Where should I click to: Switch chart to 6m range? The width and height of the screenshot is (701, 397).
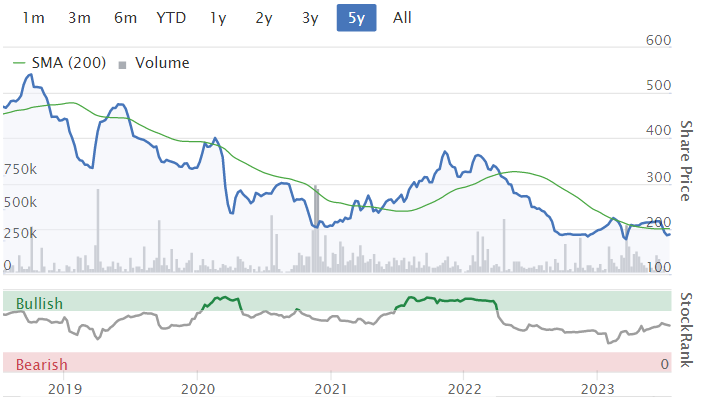tap(125, 18)
